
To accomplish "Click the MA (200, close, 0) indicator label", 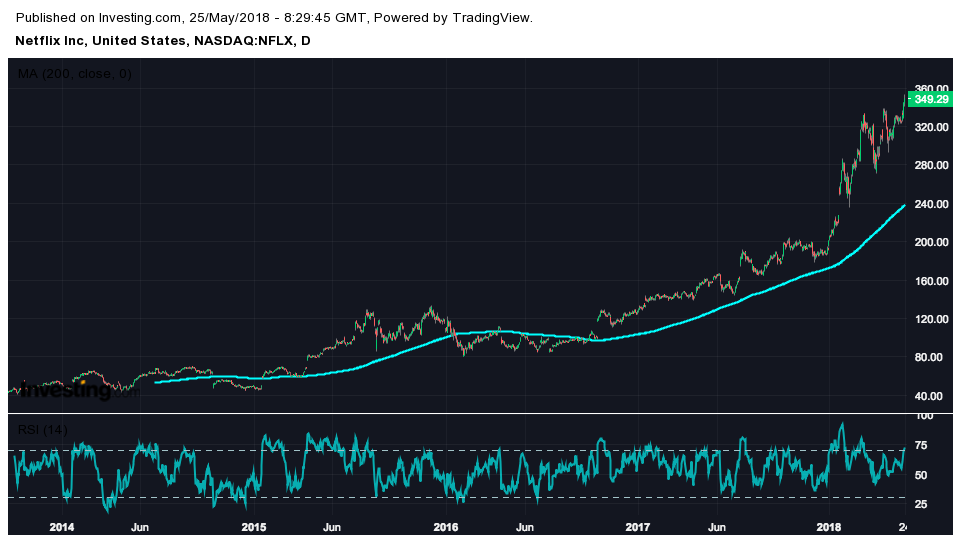I will [75, 74].
